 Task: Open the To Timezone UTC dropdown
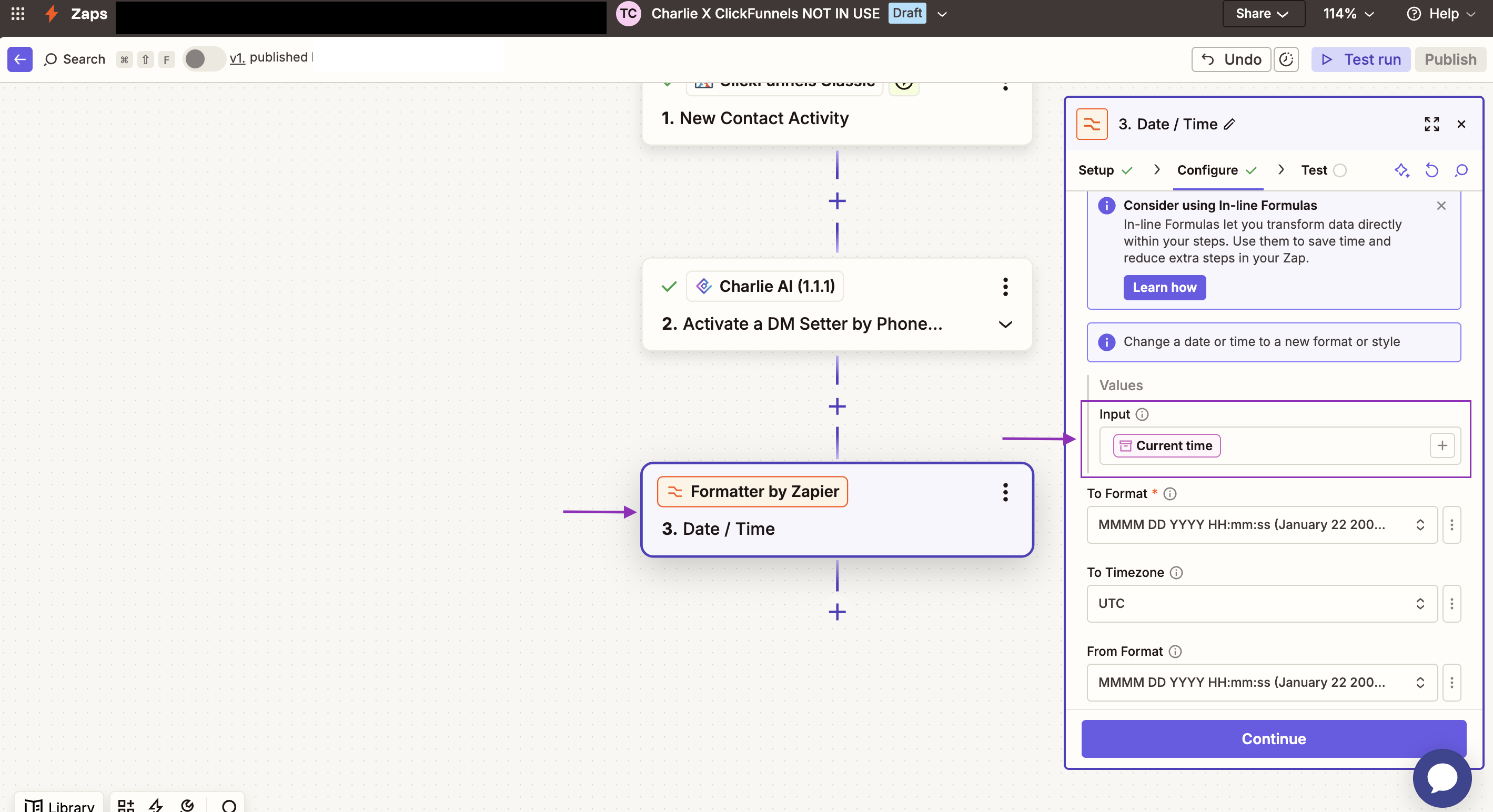(1262, 603)
